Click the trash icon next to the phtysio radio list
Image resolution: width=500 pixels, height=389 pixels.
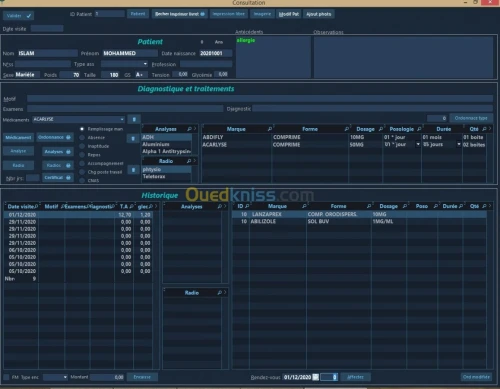tap(133, 170)
